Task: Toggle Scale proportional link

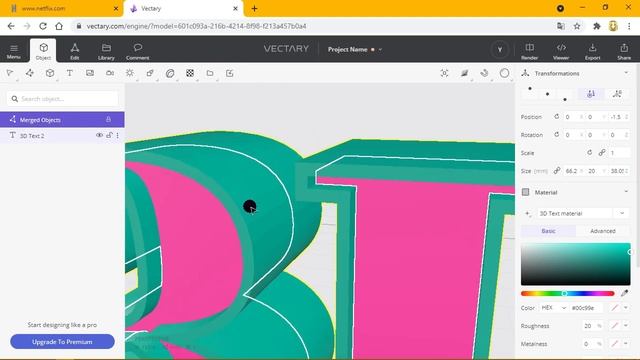Action: [602, 152]
